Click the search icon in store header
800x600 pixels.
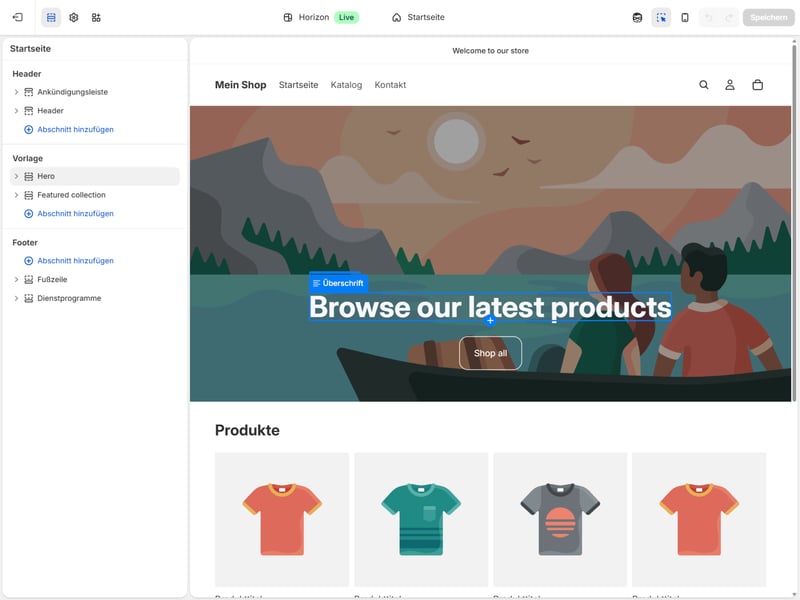[x=704, y=85]
